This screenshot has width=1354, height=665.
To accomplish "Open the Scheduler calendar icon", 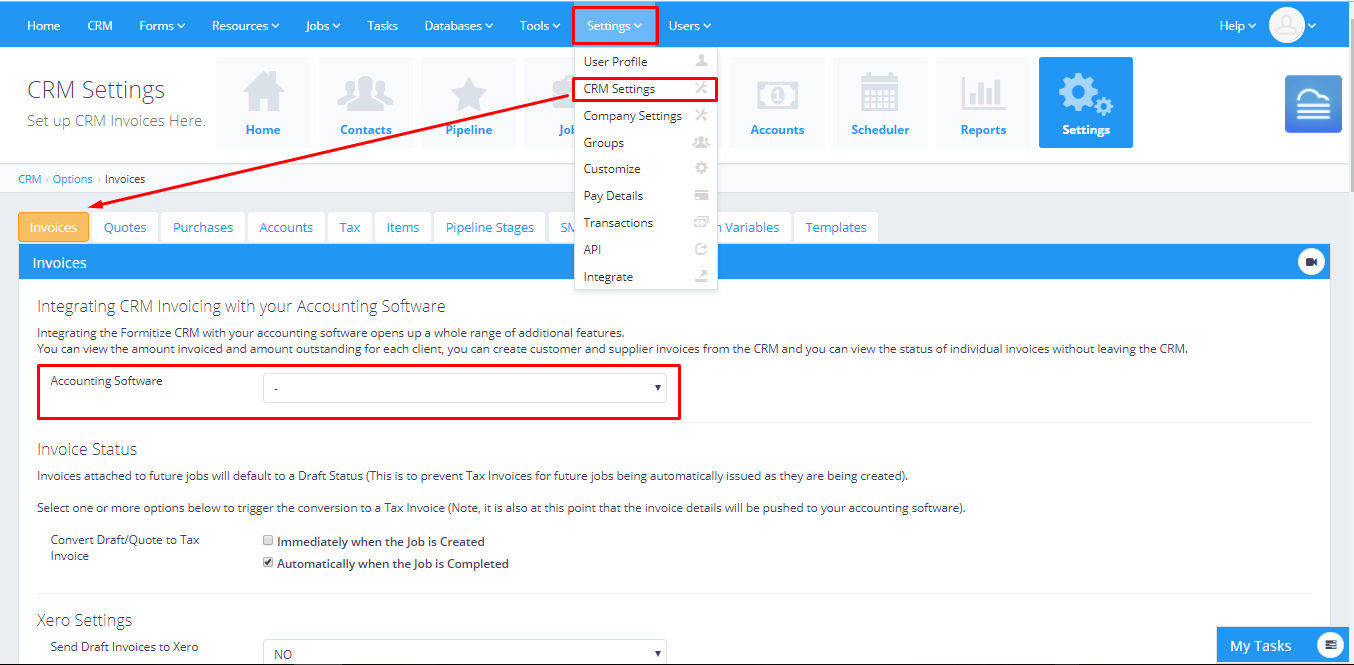I will [880, 95].
